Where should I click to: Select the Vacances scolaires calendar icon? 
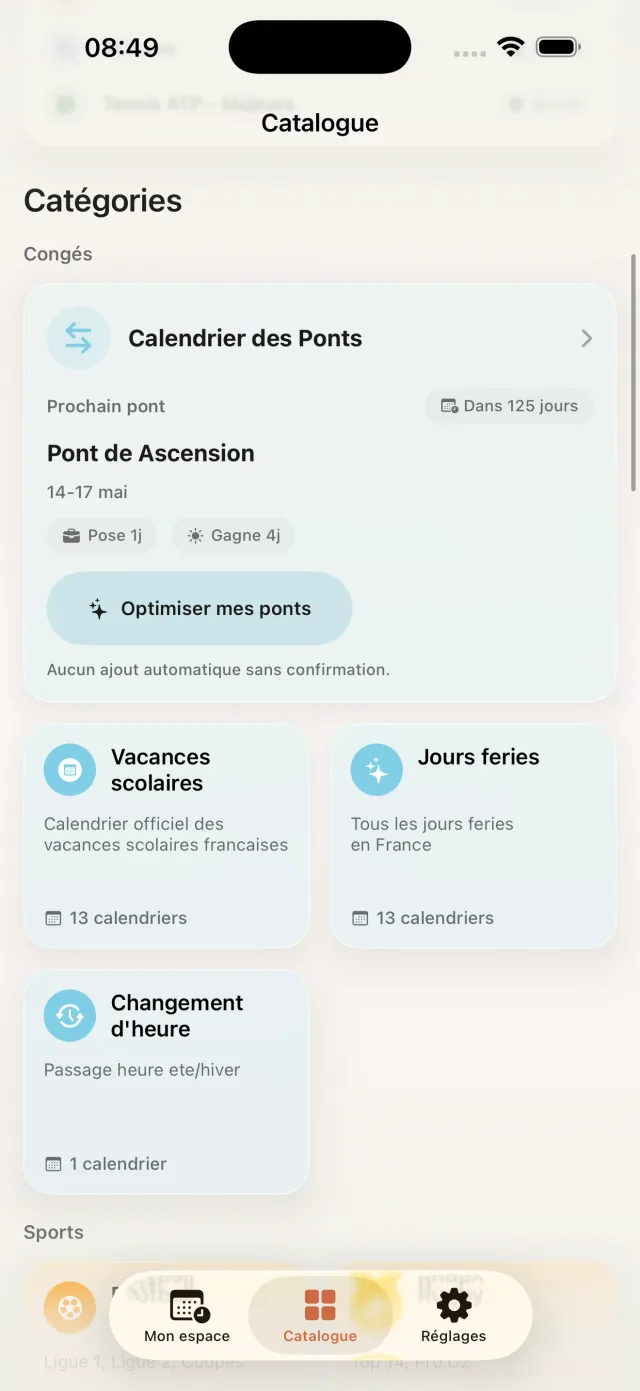click(x=70, y=769)
